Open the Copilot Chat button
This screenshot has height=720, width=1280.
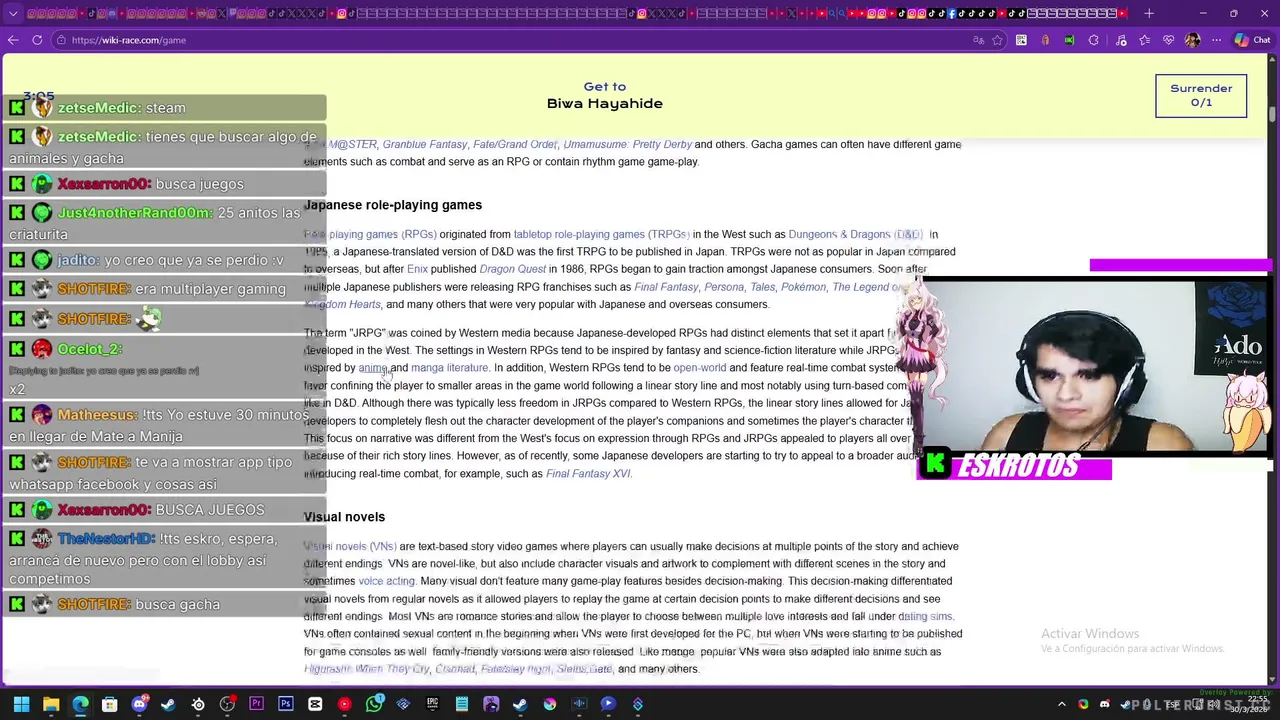point(1252,40)
